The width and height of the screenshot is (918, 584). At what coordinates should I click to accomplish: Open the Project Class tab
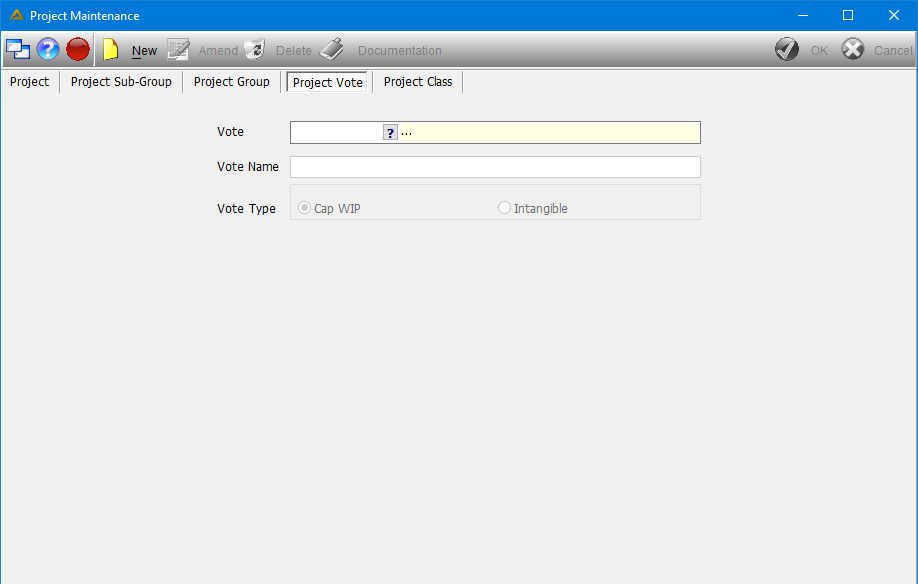click(x=418, y=82)
